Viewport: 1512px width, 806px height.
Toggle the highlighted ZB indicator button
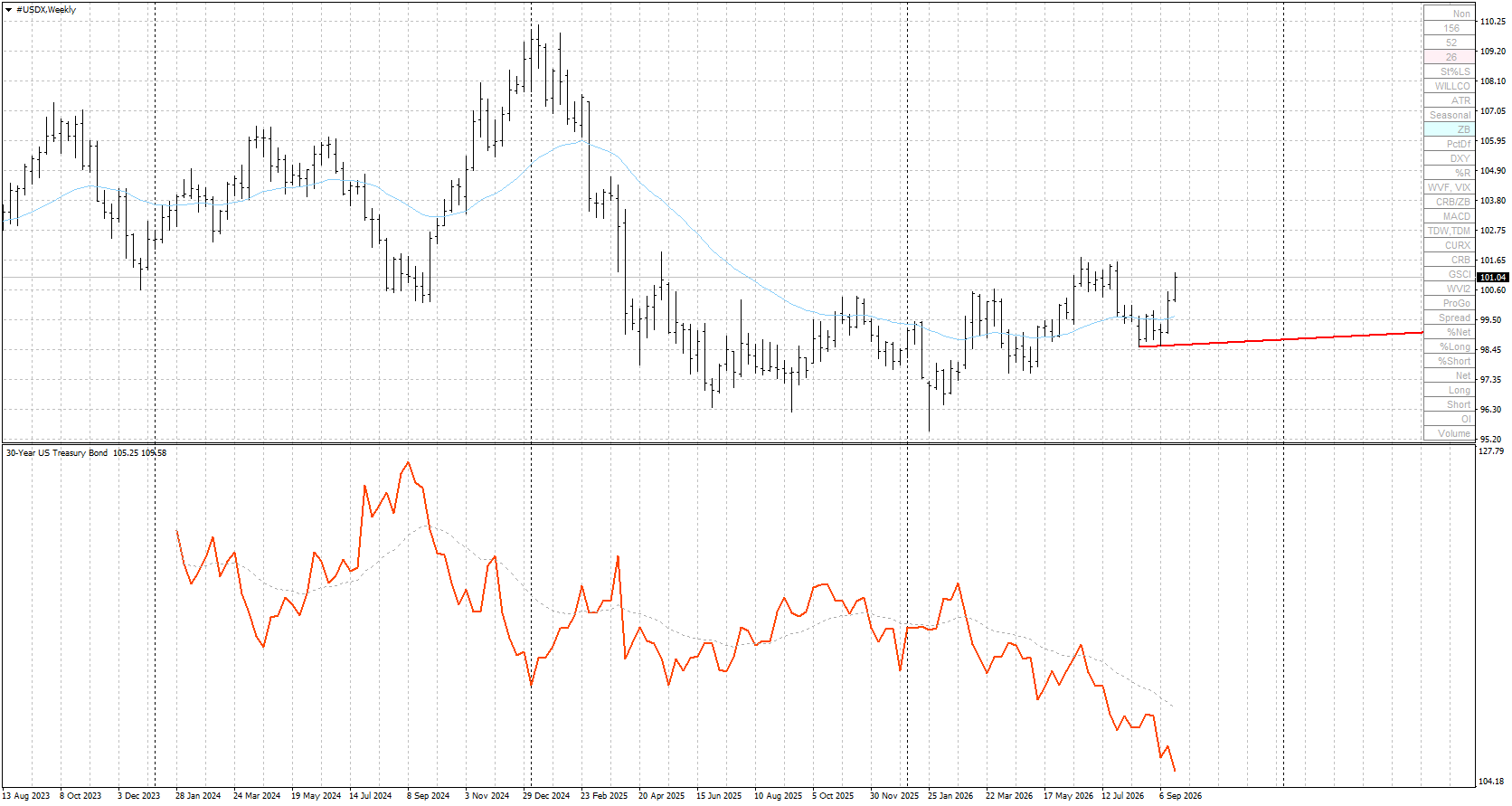(1449, 129)
